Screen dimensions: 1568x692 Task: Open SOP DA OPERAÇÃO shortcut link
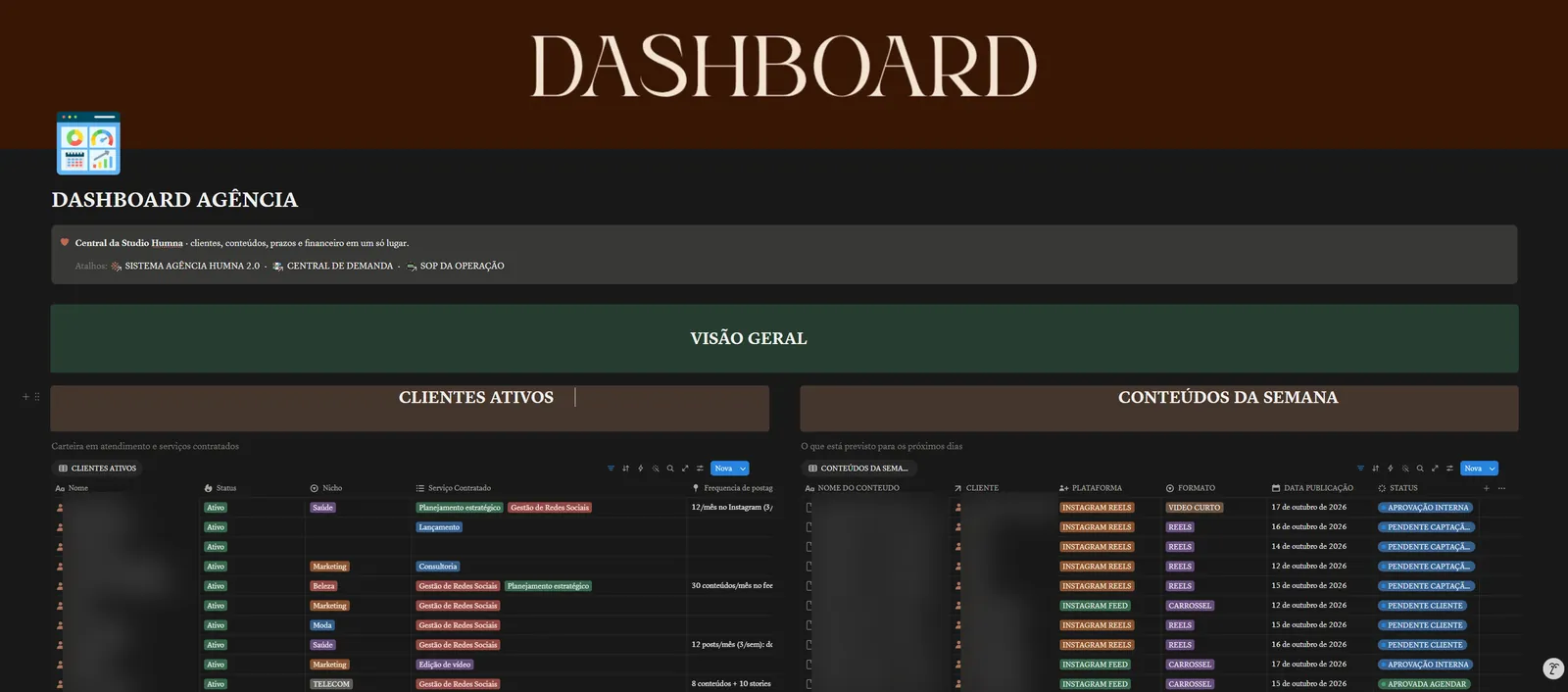click(x=456, y=266)
